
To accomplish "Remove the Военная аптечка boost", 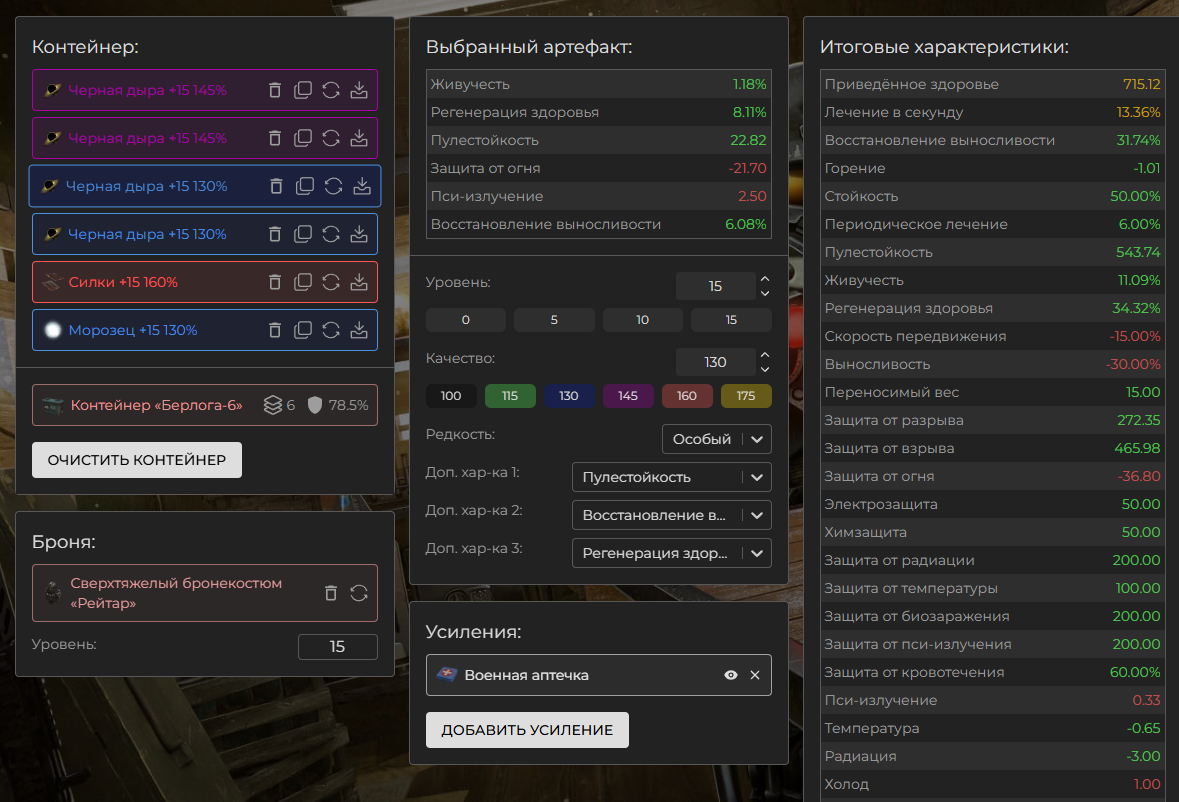I will click(x=755, y=675).
